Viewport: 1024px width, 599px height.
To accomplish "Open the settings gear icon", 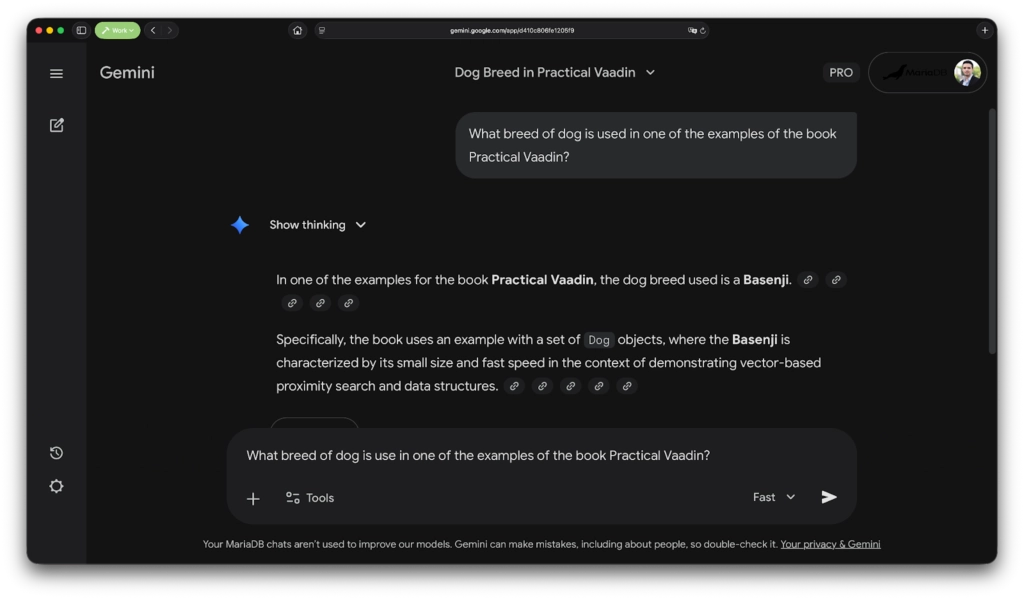I will coord(56,486).
